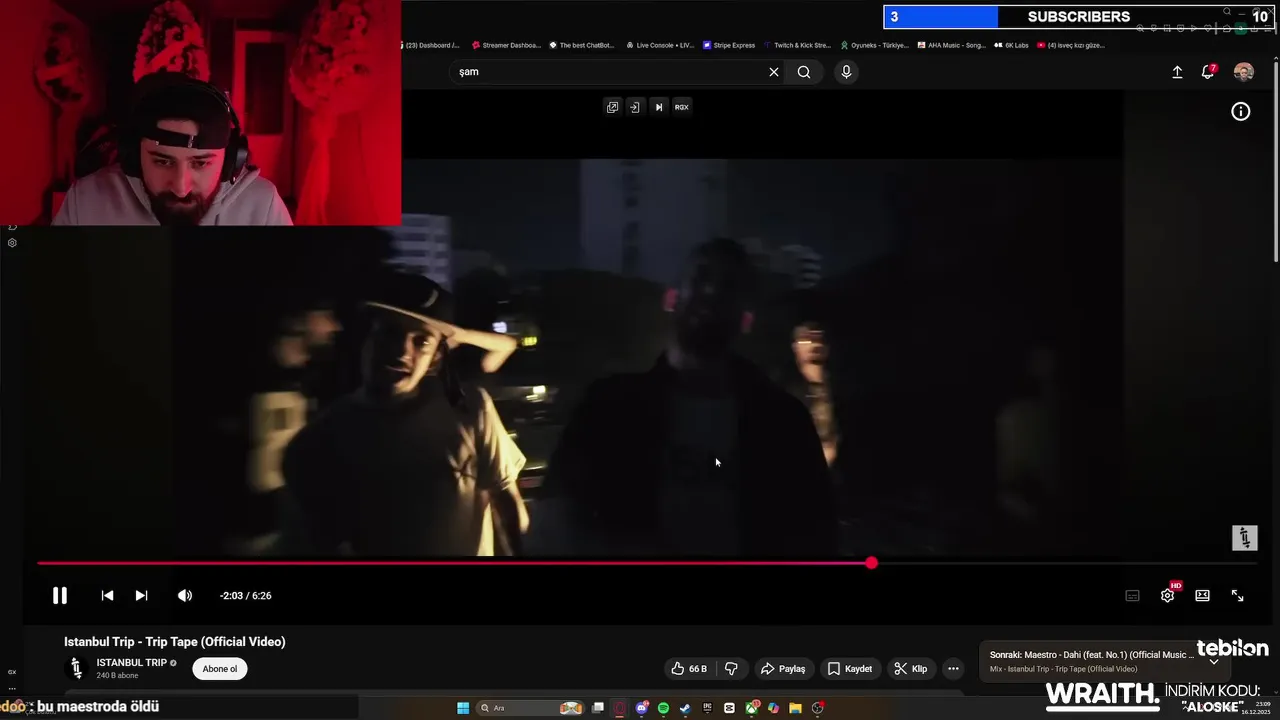Click the time display -2:03 / 6:26
1280x720 pixels.
pos(246,595)
